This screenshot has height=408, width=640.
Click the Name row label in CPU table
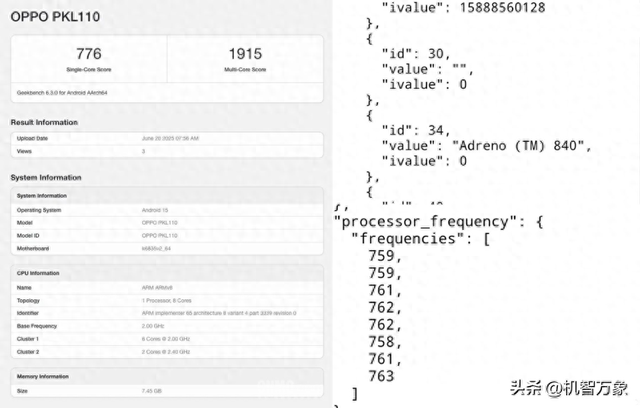pyautogui.click(x=24, y=288)
